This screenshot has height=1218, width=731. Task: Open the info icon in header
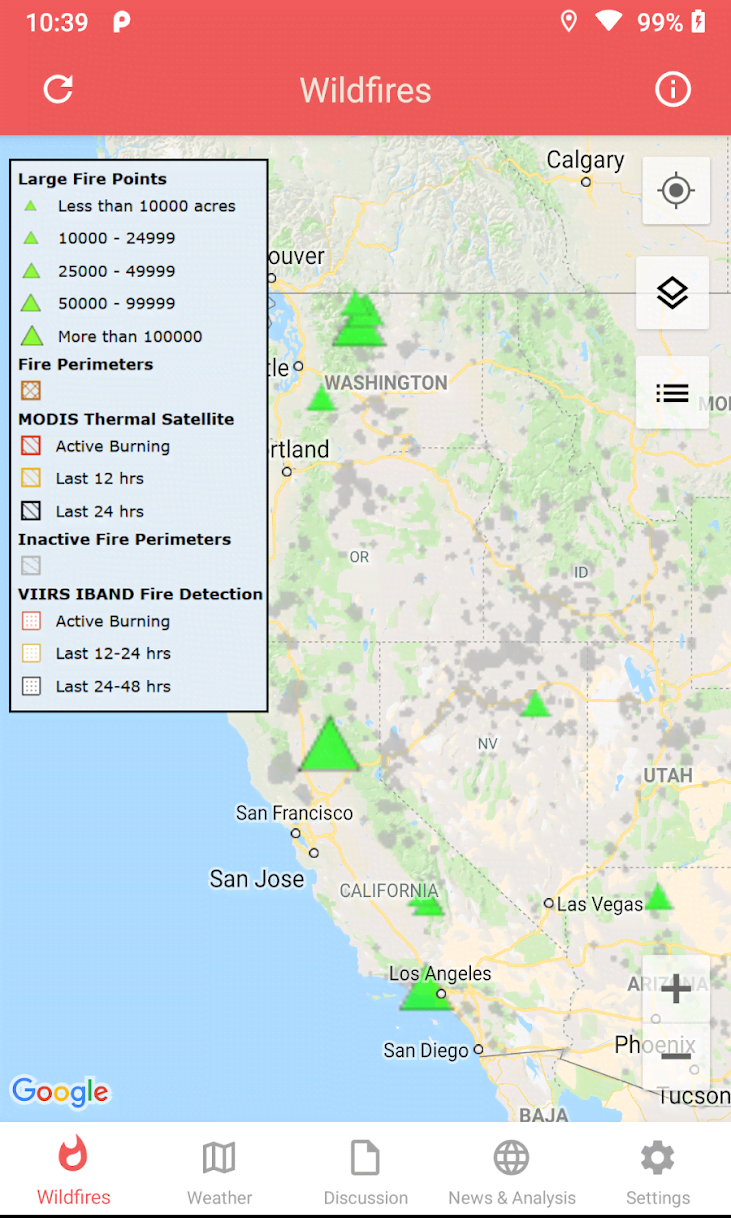(x=673, y=90)
